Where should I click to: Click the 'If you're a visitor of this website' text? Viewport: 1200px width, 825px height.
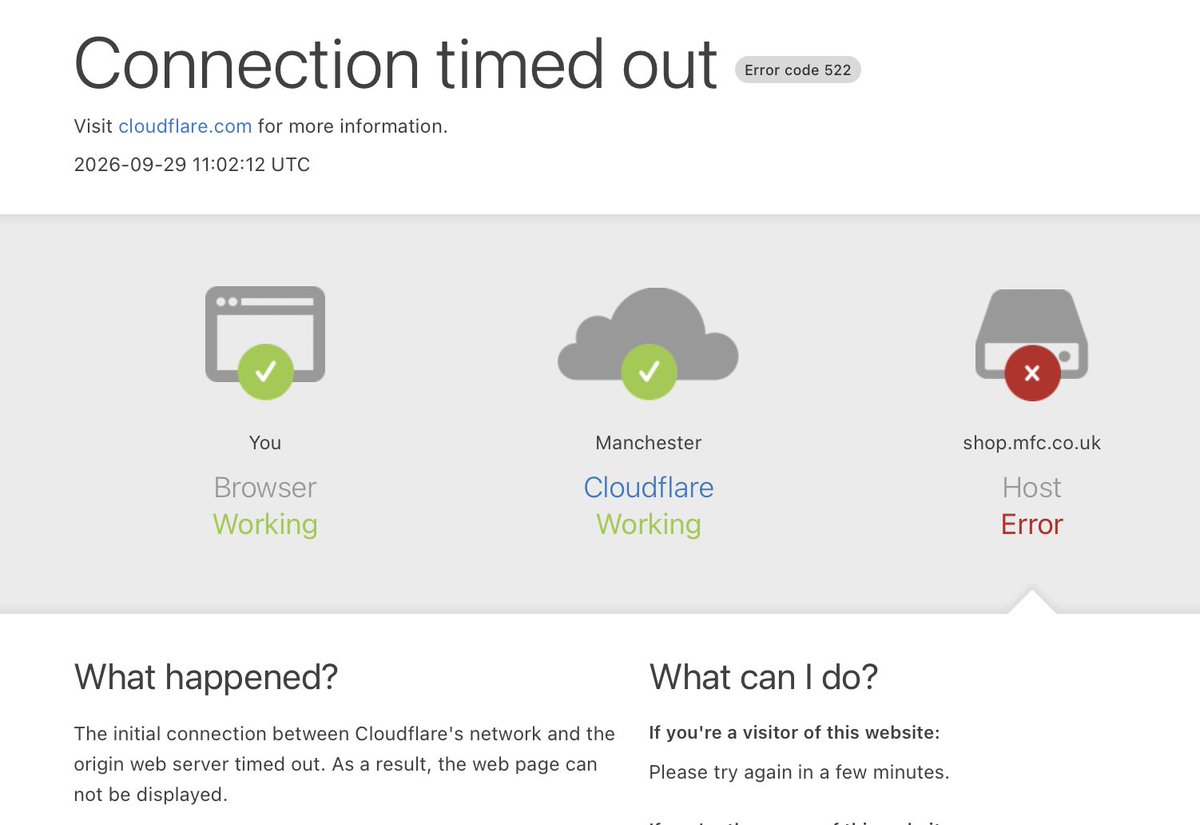794,733
